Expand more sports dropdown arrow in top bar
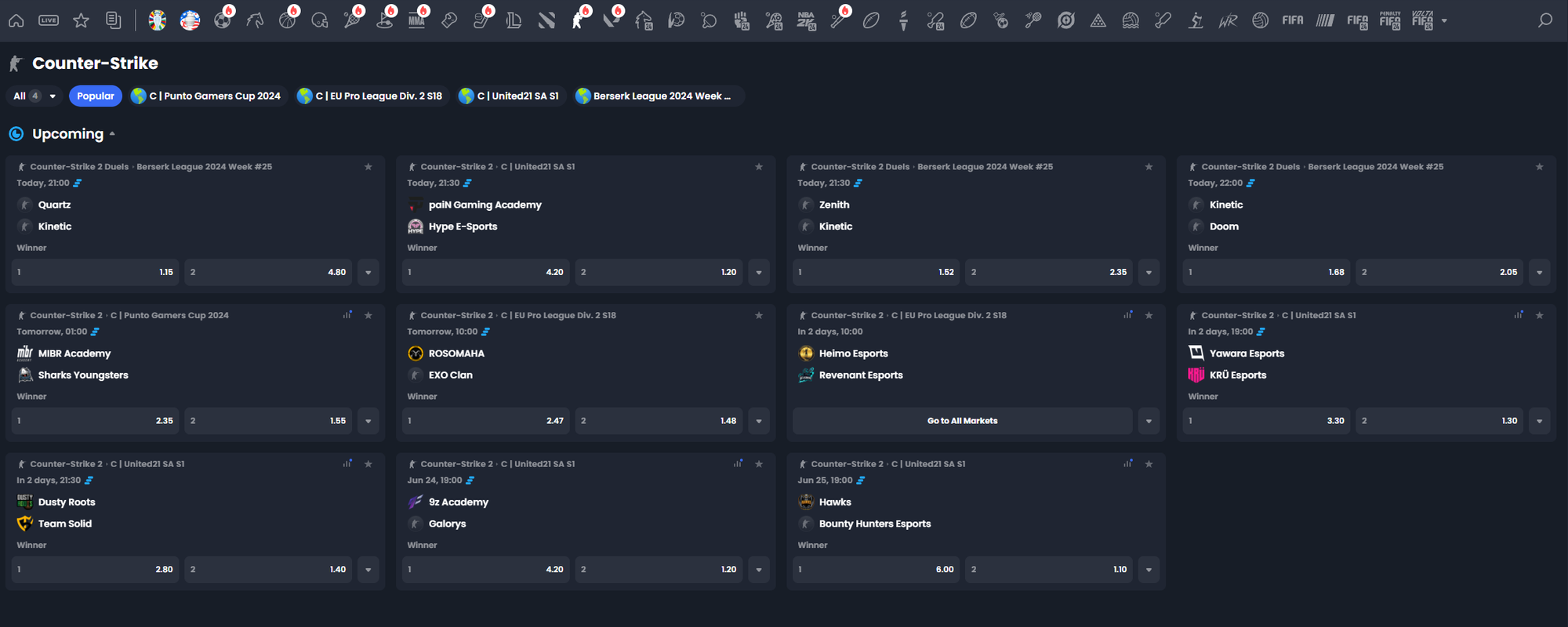 click(1445, 20)
